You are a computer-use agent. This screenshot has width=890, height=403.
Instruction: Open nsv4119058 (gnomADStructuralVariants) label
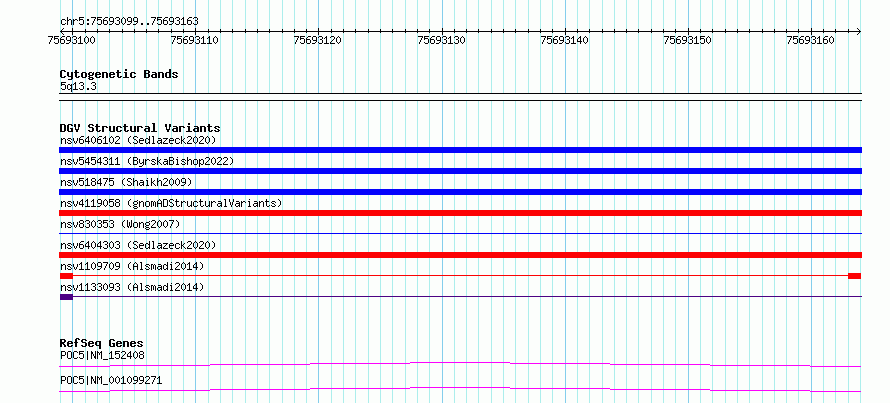pyautogui.click(x=171, y=203)
